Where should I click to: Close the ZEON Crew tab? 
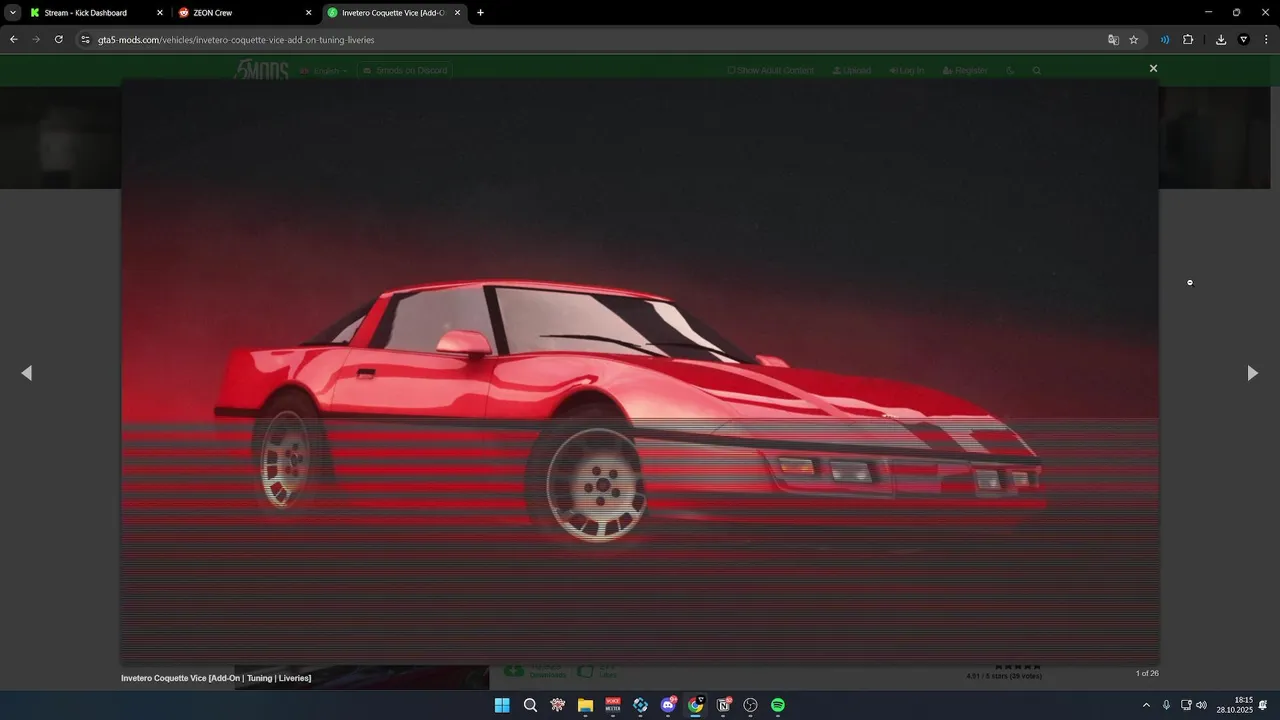(308, 13)
